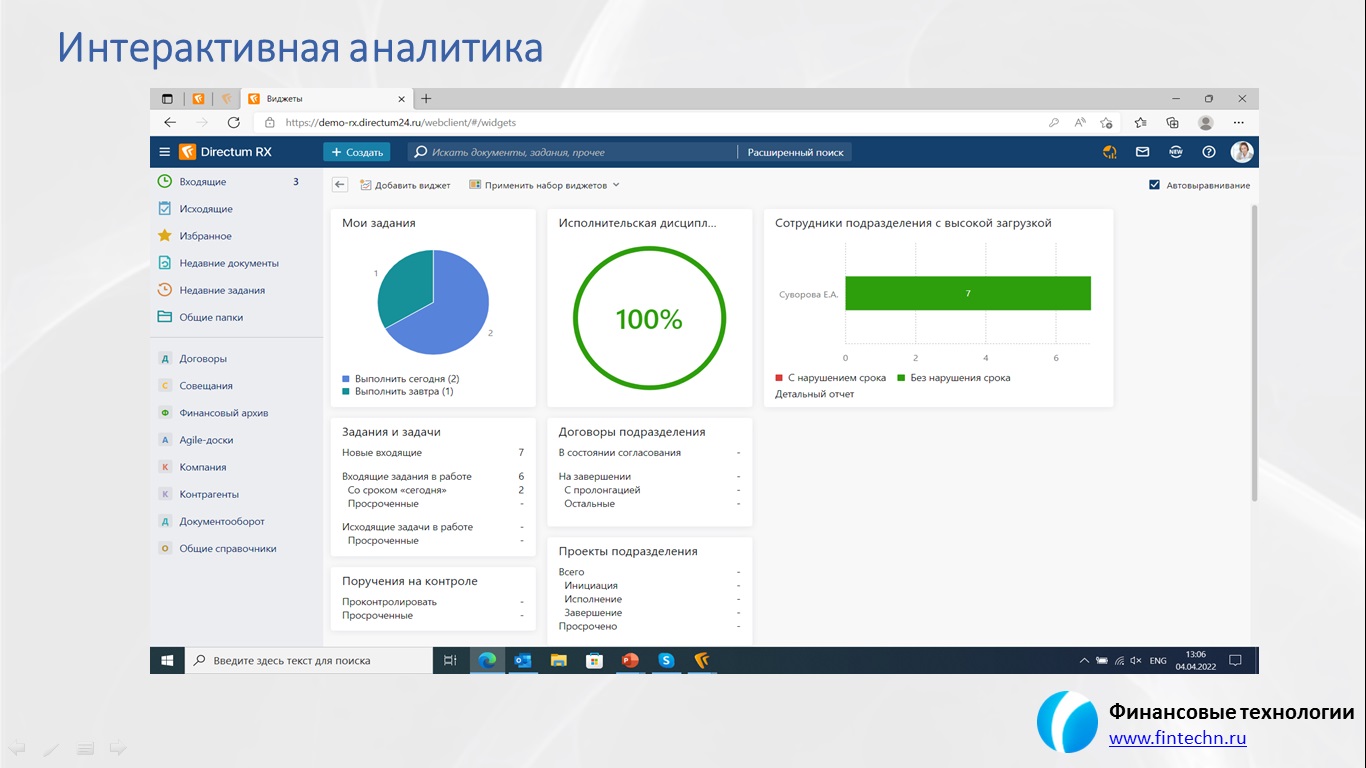Screen dimensions: 1366x768
Task: Click the back arrow above the widgets
Action: coord(340,185)
